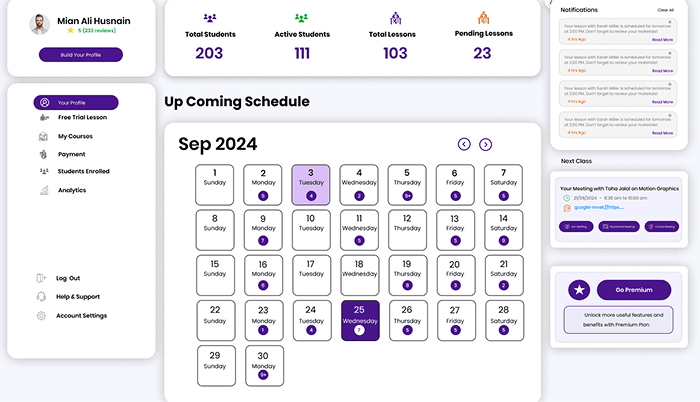Click the star icon beside Go Premium
This screenshot has width=700, height=402.
579,290
